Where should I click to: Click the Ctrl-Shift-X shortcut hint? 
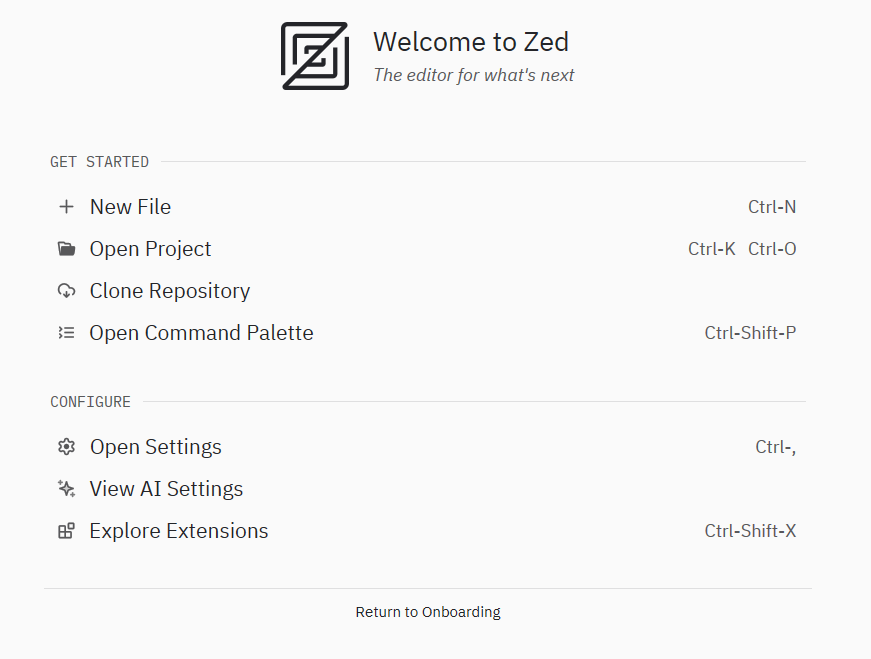click(750, 531)
